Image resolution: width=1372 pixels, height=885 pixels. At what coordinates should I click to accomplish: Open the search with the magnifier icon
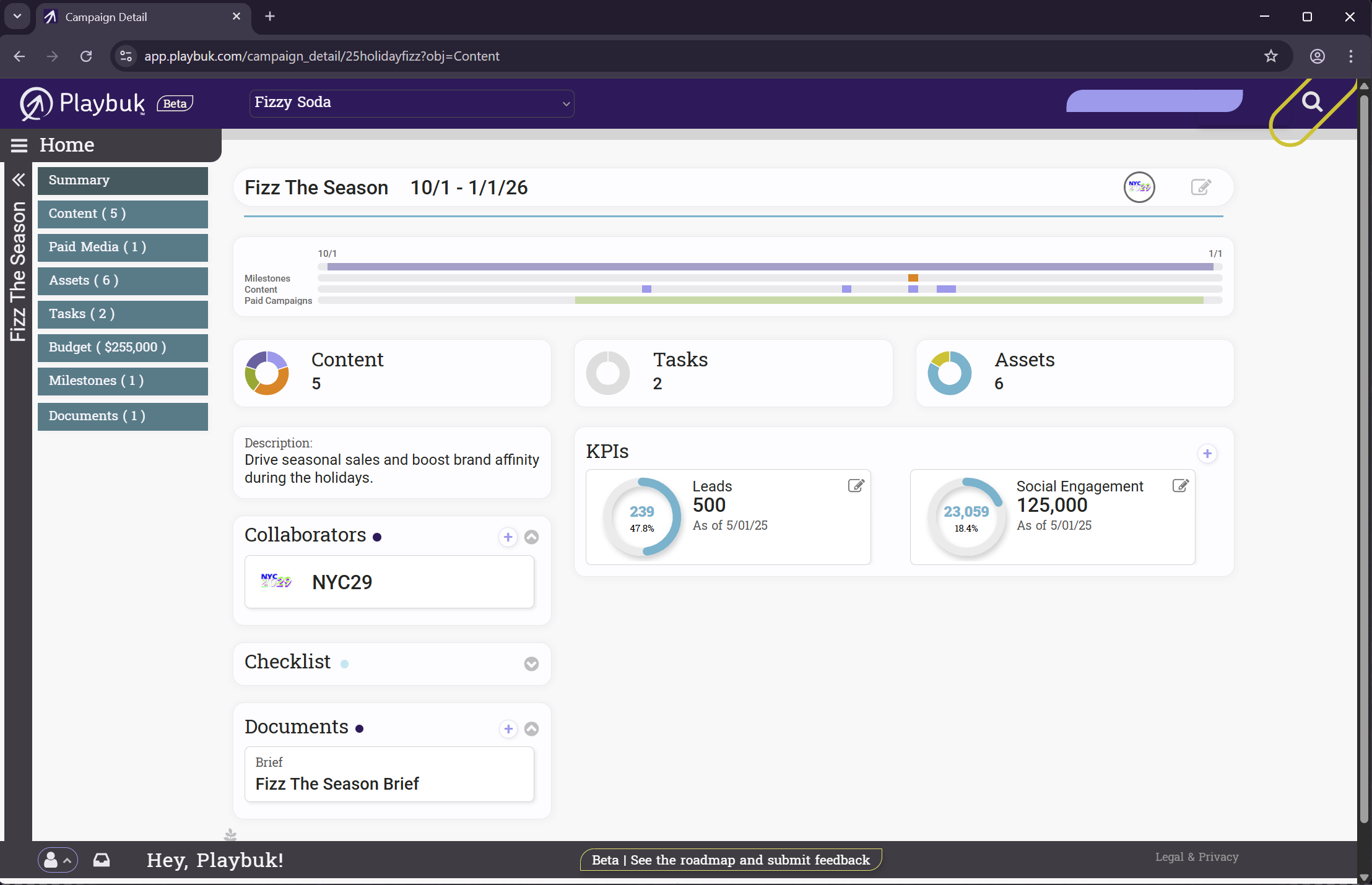[1312, 102]
